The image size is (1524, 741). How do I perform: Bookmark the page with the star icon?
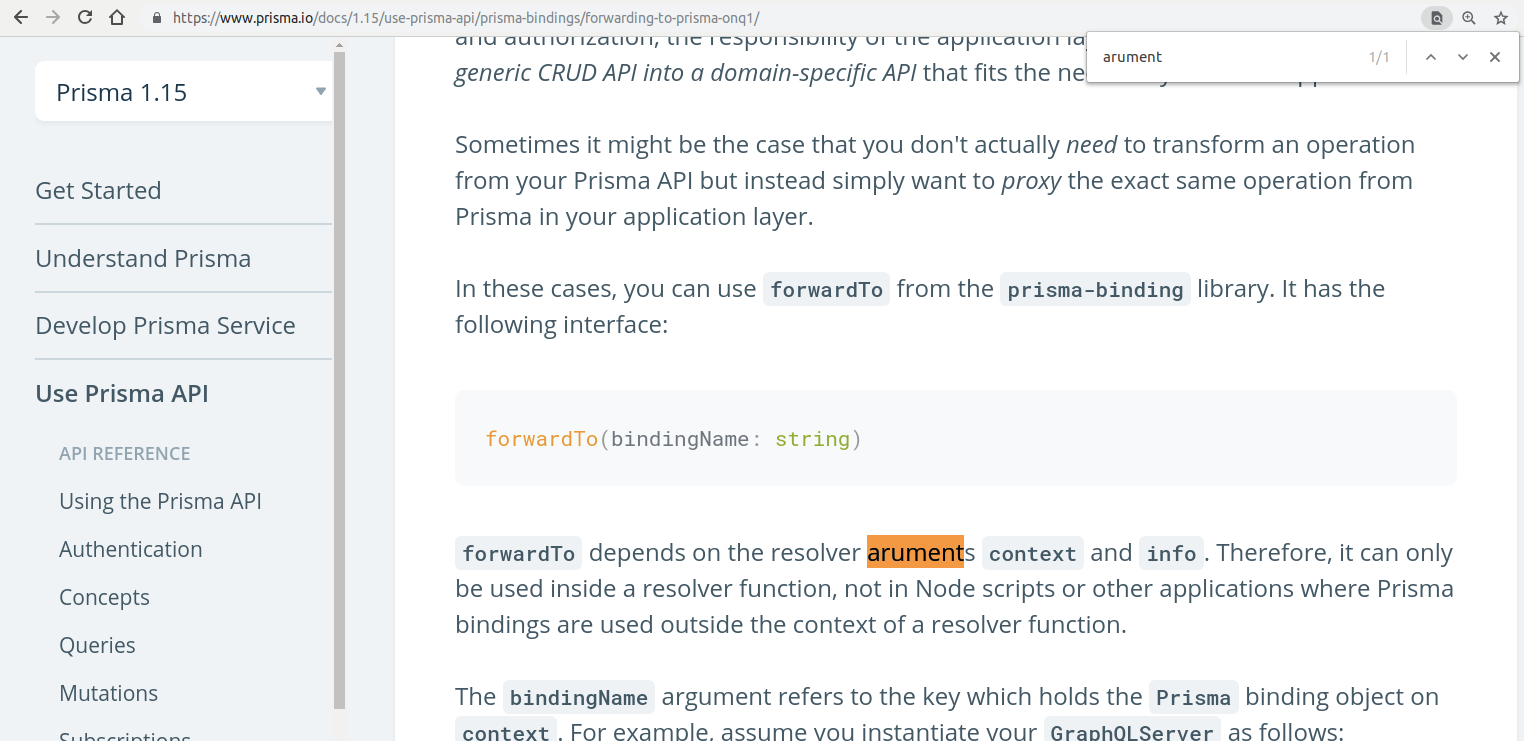click(x=1499, y=17)
